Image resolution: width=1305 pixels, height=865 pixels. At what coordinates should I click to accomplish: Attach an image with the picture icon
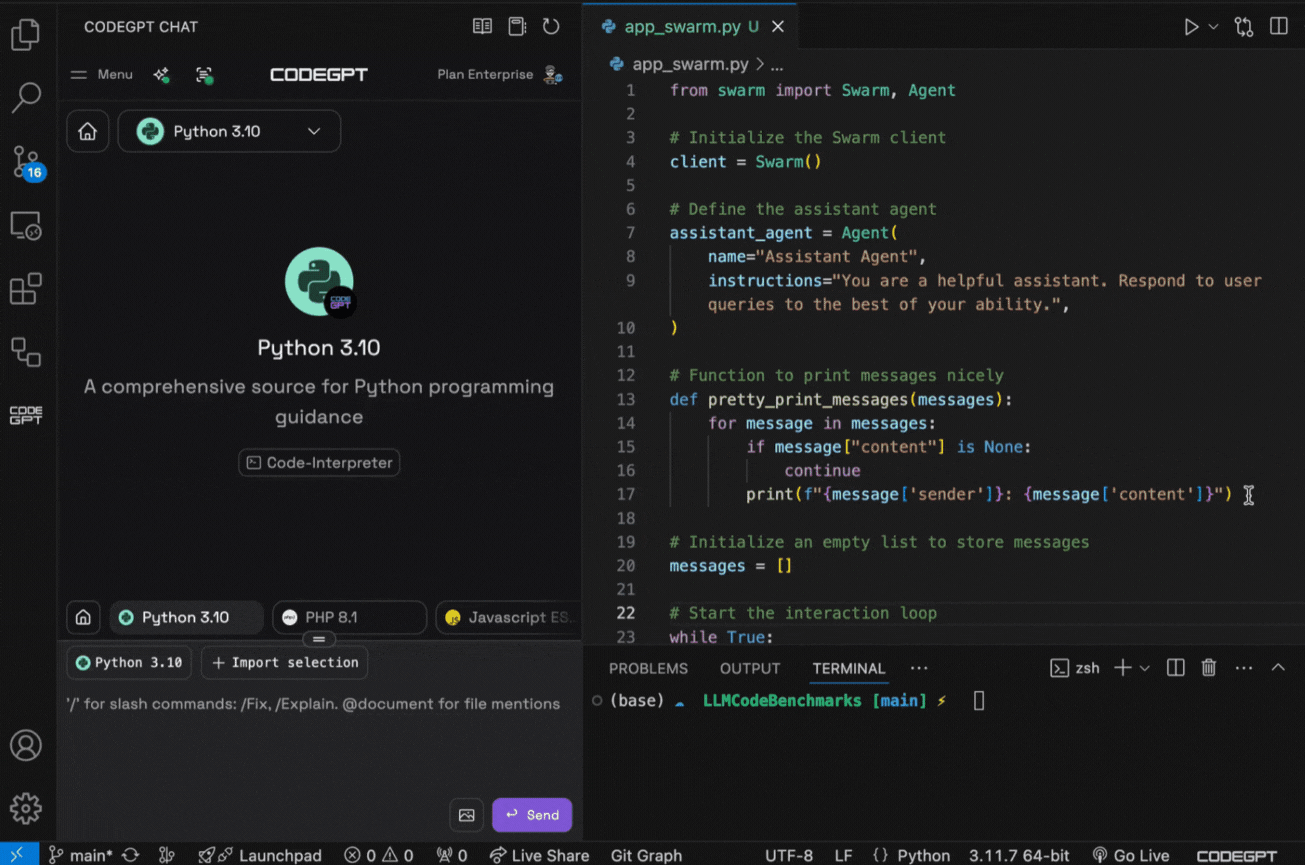[467, 815]
